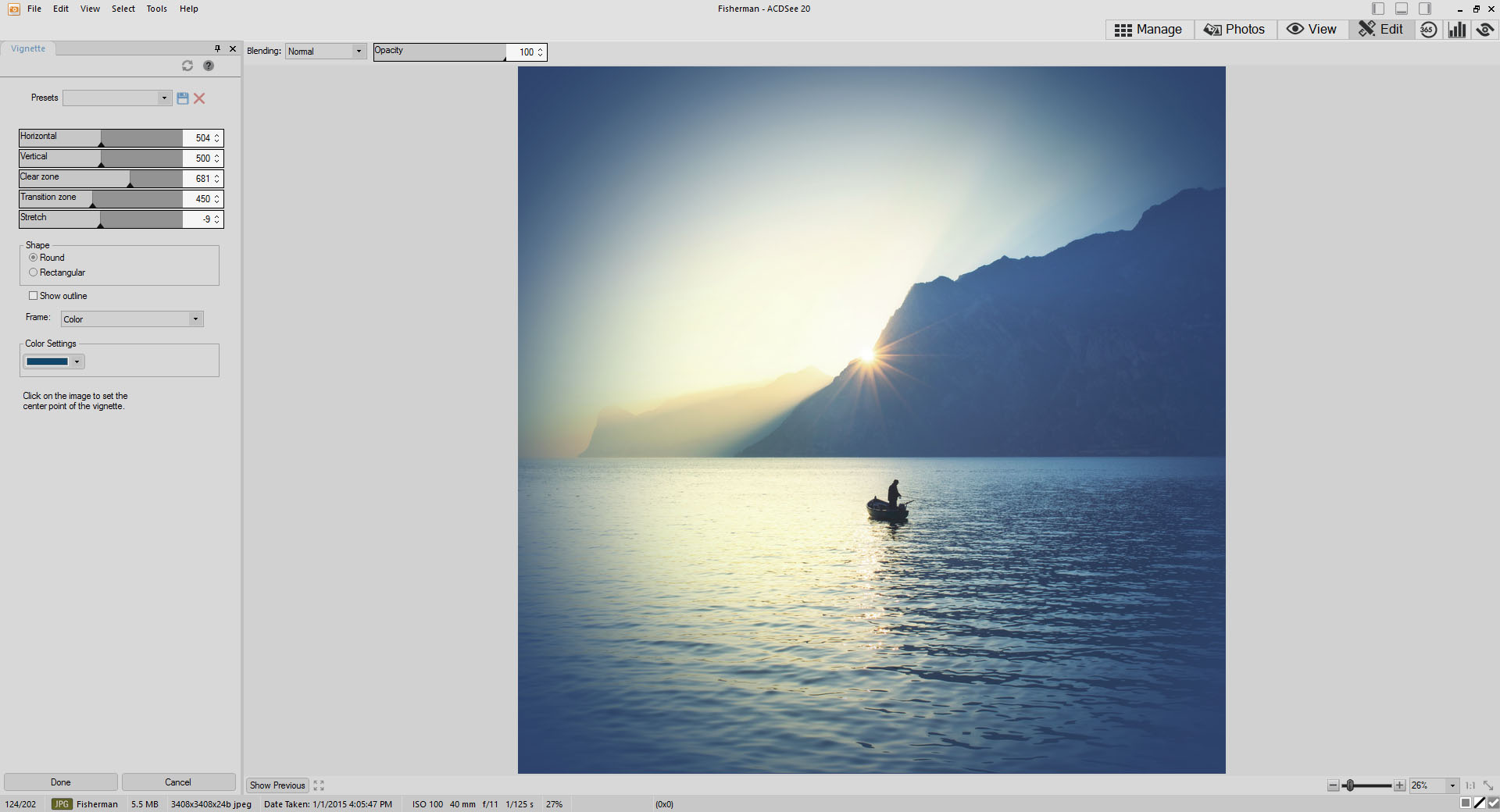
Task: Select the Rectangular shape option
Action: coord(34,272)
